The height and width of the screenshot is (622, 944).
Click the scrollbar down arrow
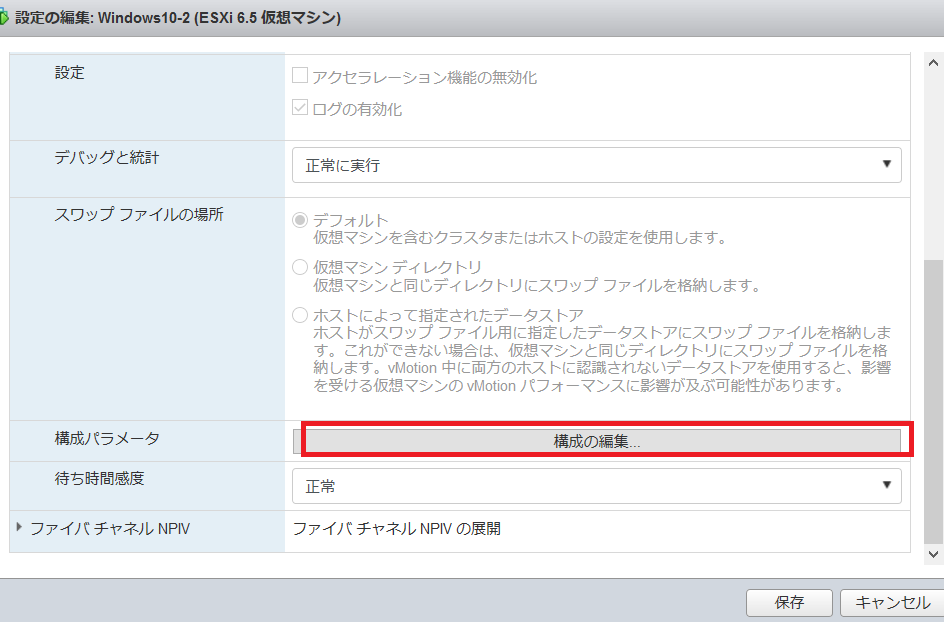[933, 554]
